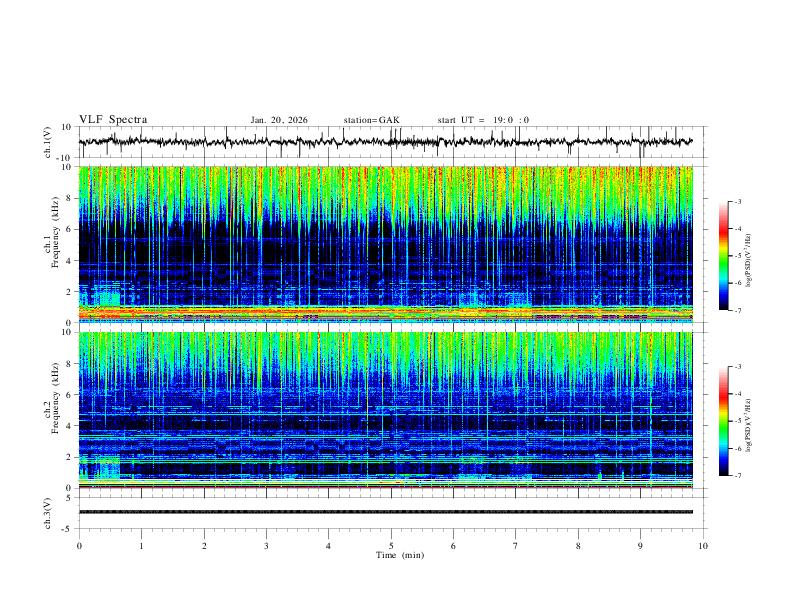Click the time axis tick label '10'
The height and width of the screenshot is (612, 792).
pos(703,546)
